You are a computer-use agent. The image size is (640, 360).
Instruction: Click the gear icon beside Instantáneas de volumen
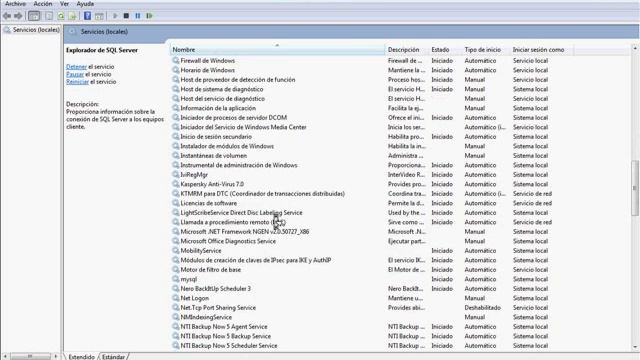176,156
